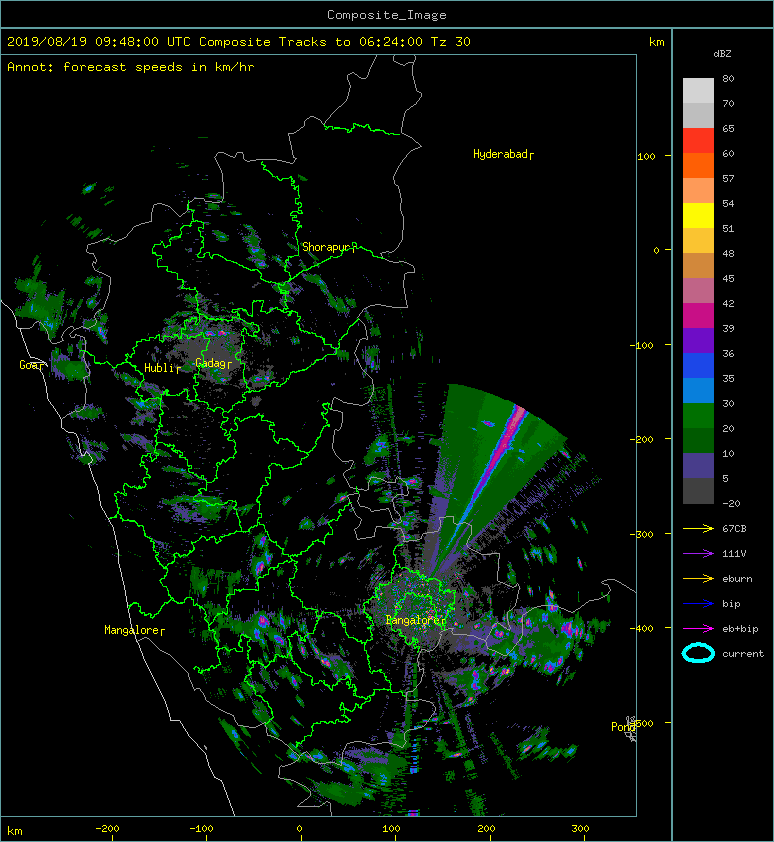The image size is (774, 842).
Task: Select the dark gray swatch above -20
Action: [698, 490]
